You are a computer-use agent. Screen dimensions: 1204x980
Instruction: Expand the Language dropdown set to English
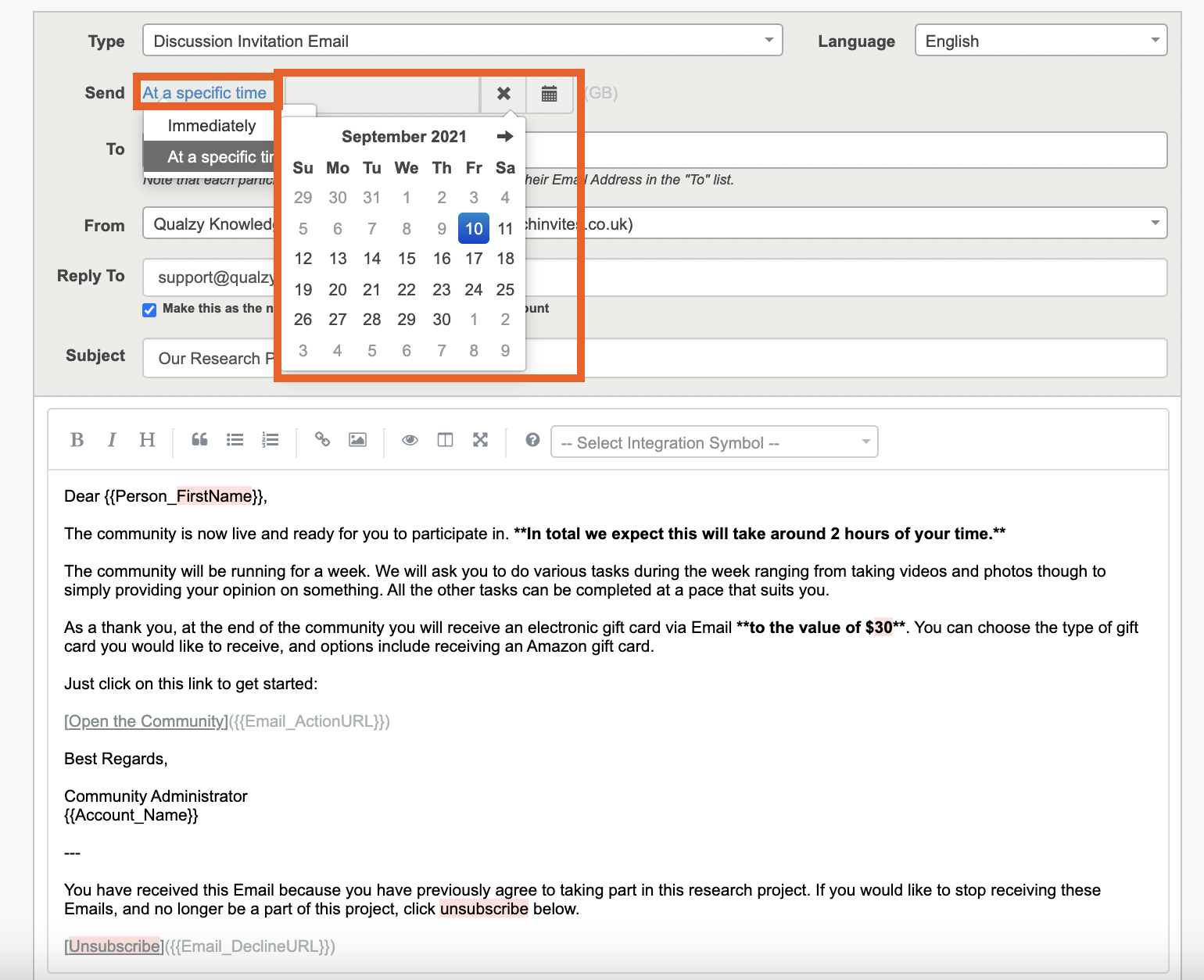(1040, 41)
